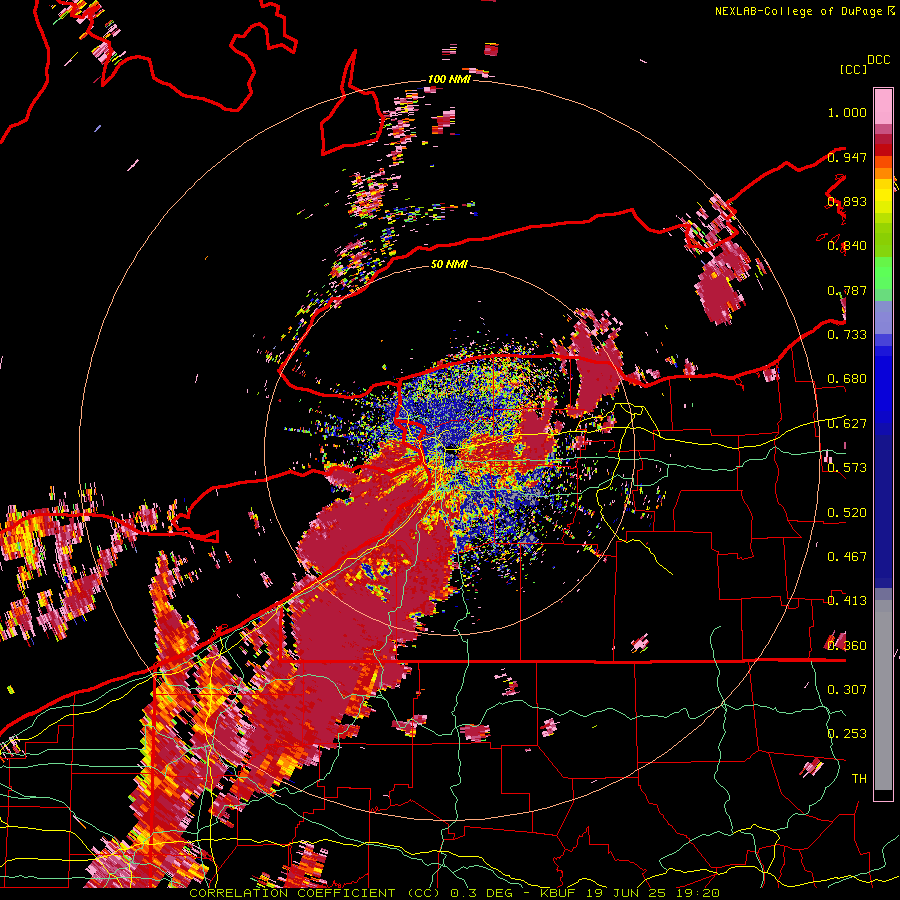This screenshot has height=900, width=900.
Task: Click the 0.627 scale value
Action: click(847, 423)
